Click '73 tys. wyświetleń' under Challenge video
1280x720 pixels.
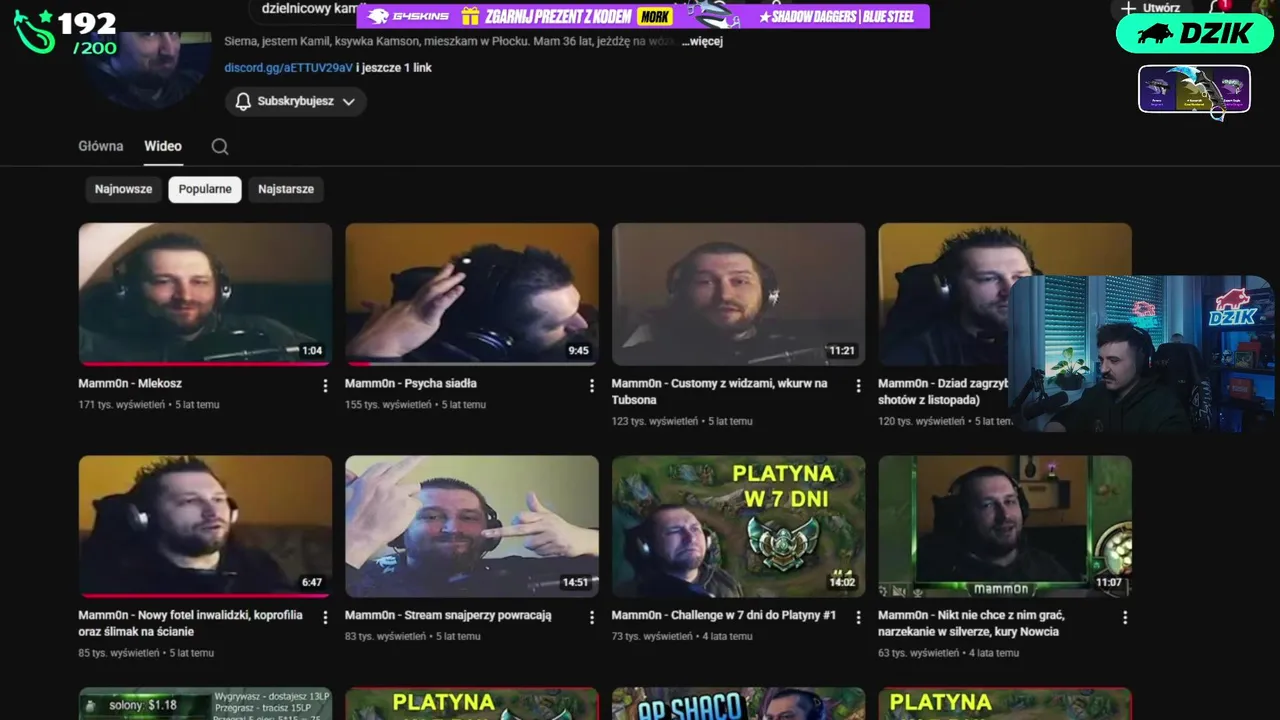(x=652, y=636)
